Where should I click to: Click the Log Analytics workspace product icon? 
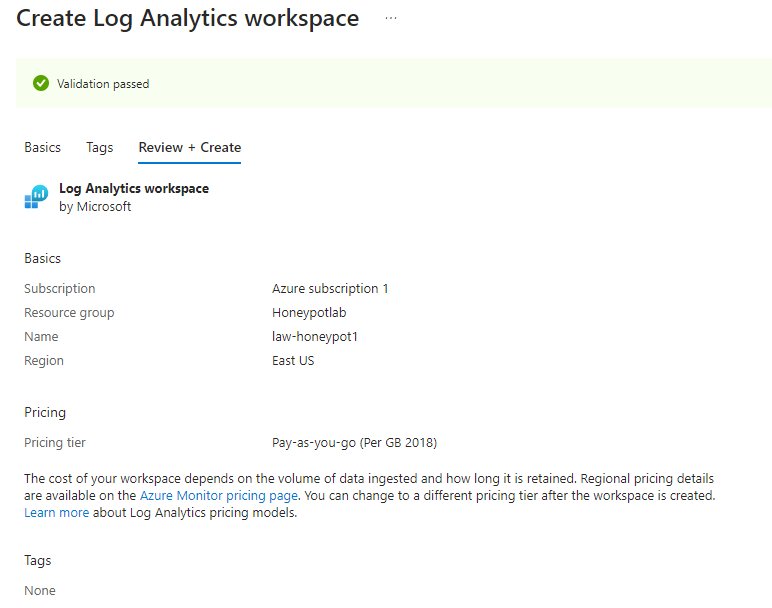[x=36, y=197]
